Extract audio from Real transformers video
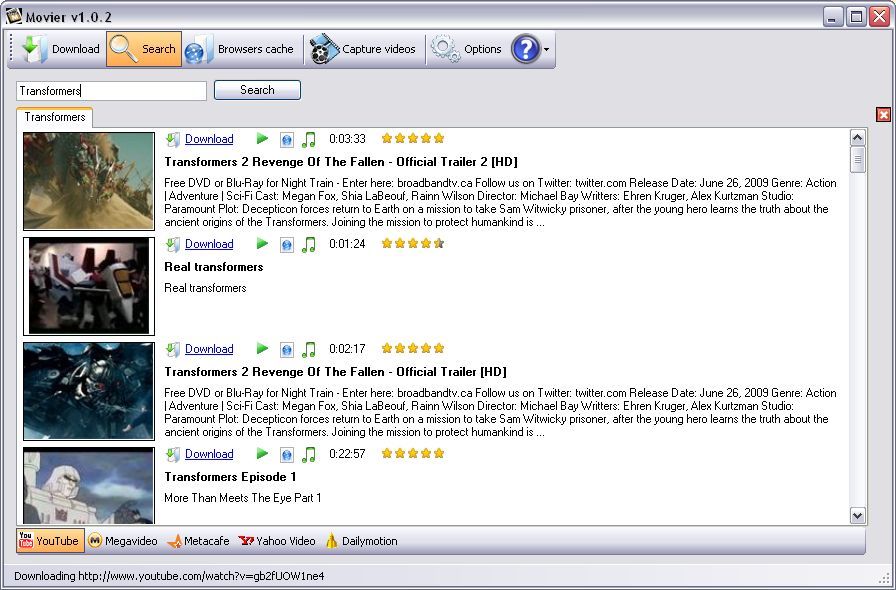 point(309,244)
